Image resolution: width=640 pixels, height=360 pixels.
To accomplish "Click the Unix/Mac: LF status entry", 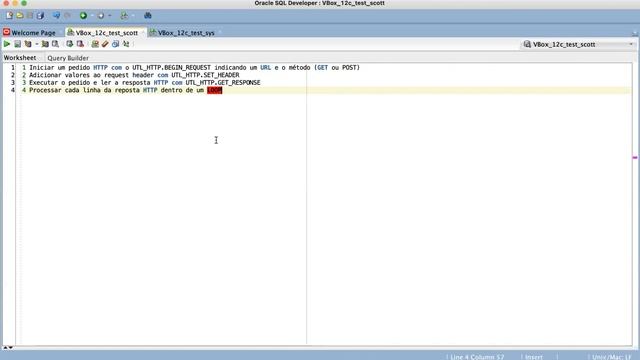I will pyautogui.click(x=611, y=357).
